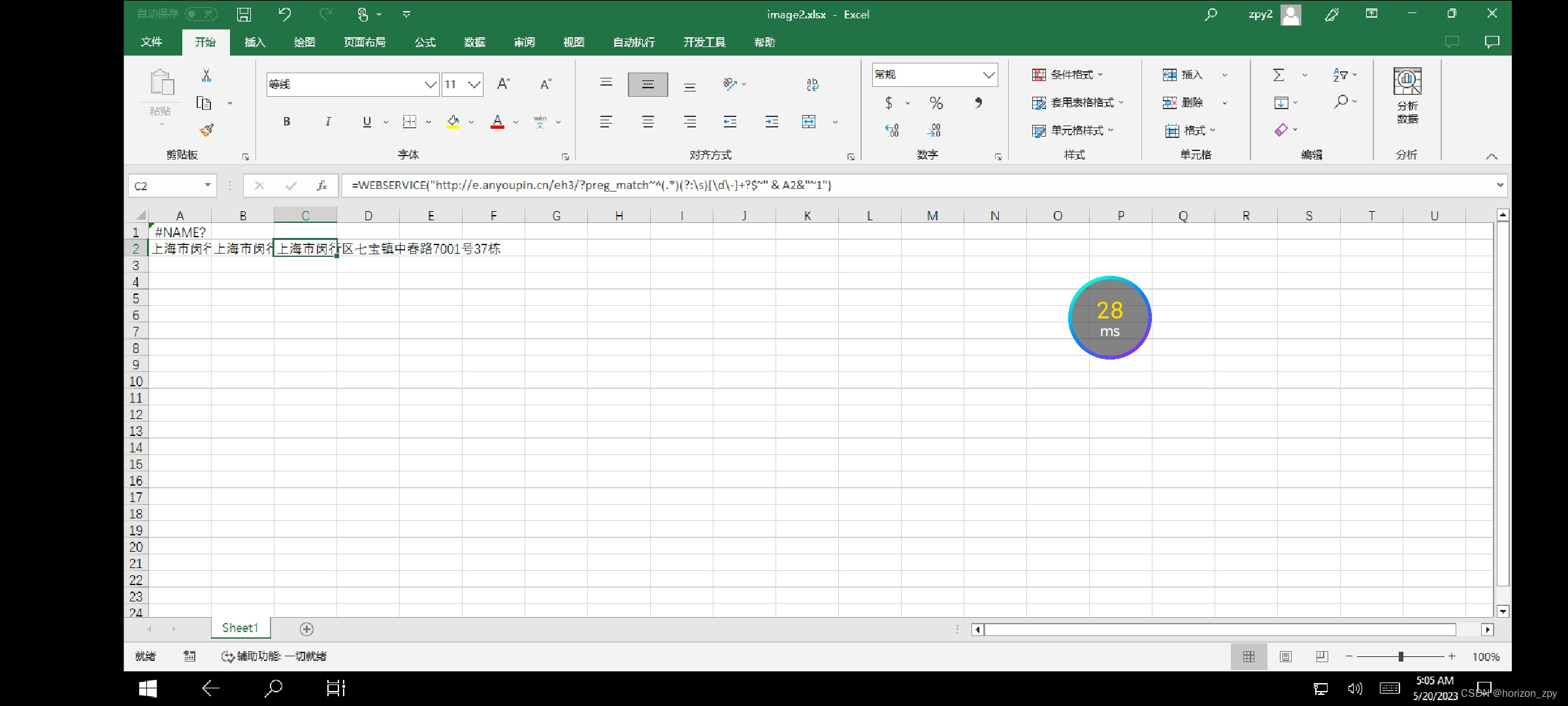This screenshot has width=1568, height=706.
Task: Click the AutoSum sigma icon
Action: [x=1279, y=75]
